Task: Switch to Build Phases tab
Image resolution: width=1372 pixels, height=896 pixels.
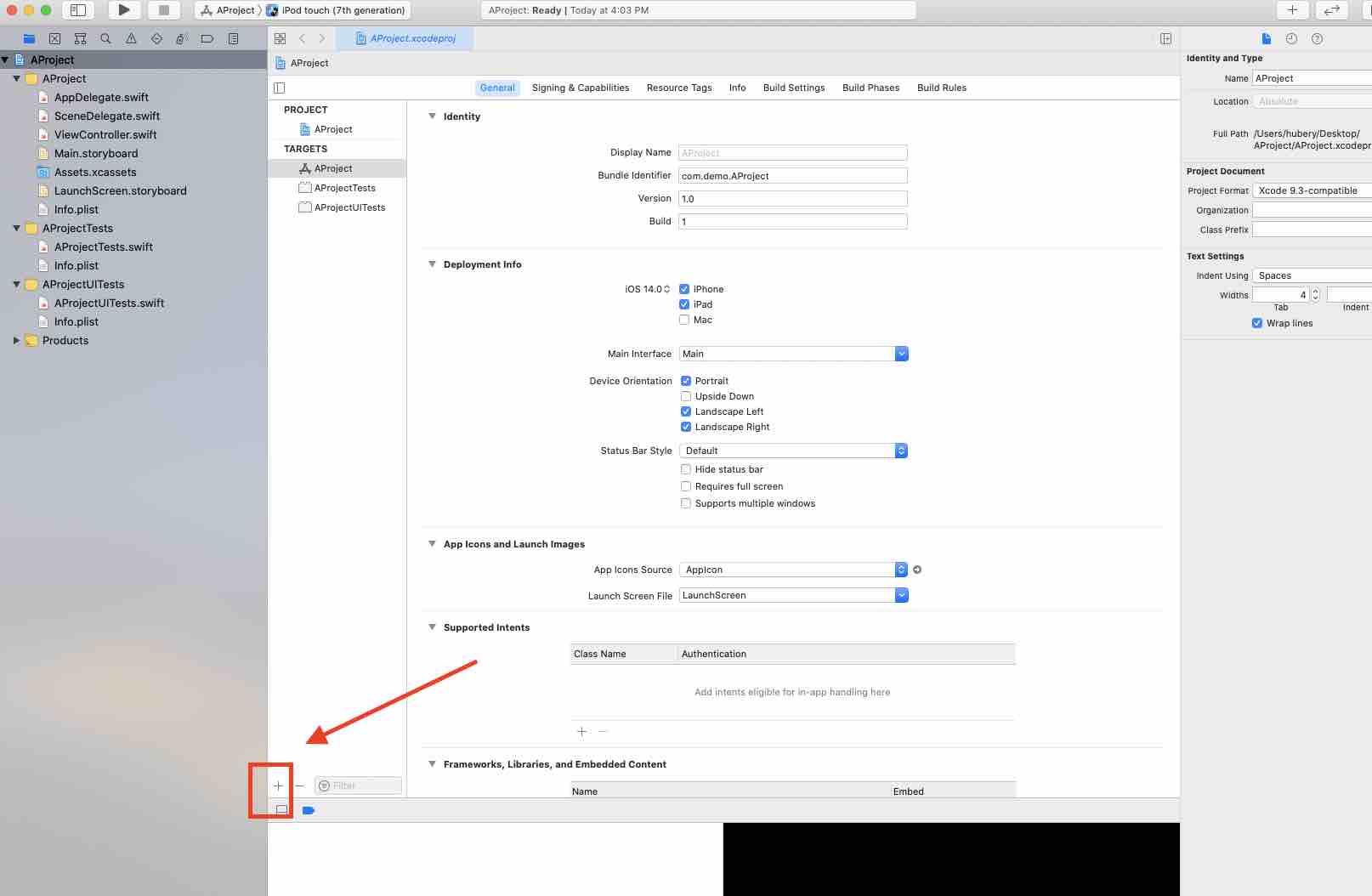Action: [870, 88]
